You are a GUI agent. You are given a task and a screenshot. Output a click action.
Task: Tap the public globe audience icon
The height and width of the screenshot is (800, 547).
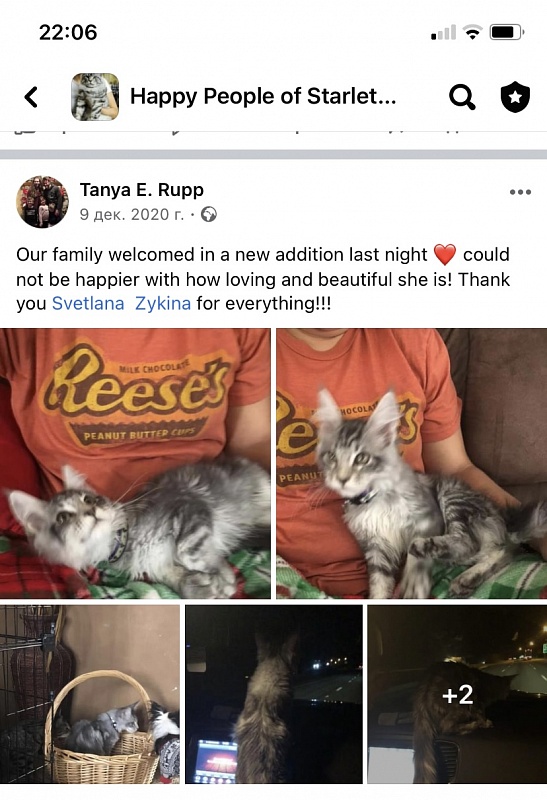click(209, 215)
